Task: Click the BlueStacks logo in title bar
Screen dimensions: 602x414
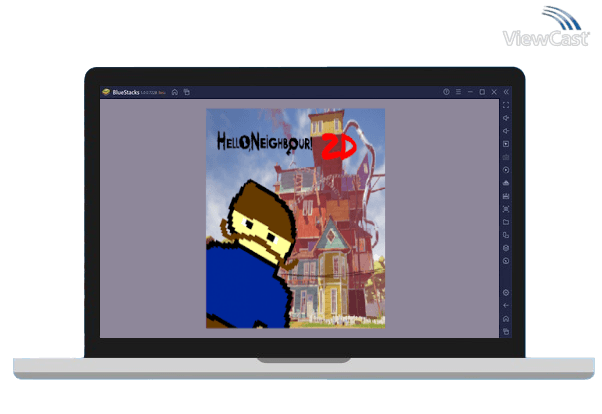Action: [106, 92]
